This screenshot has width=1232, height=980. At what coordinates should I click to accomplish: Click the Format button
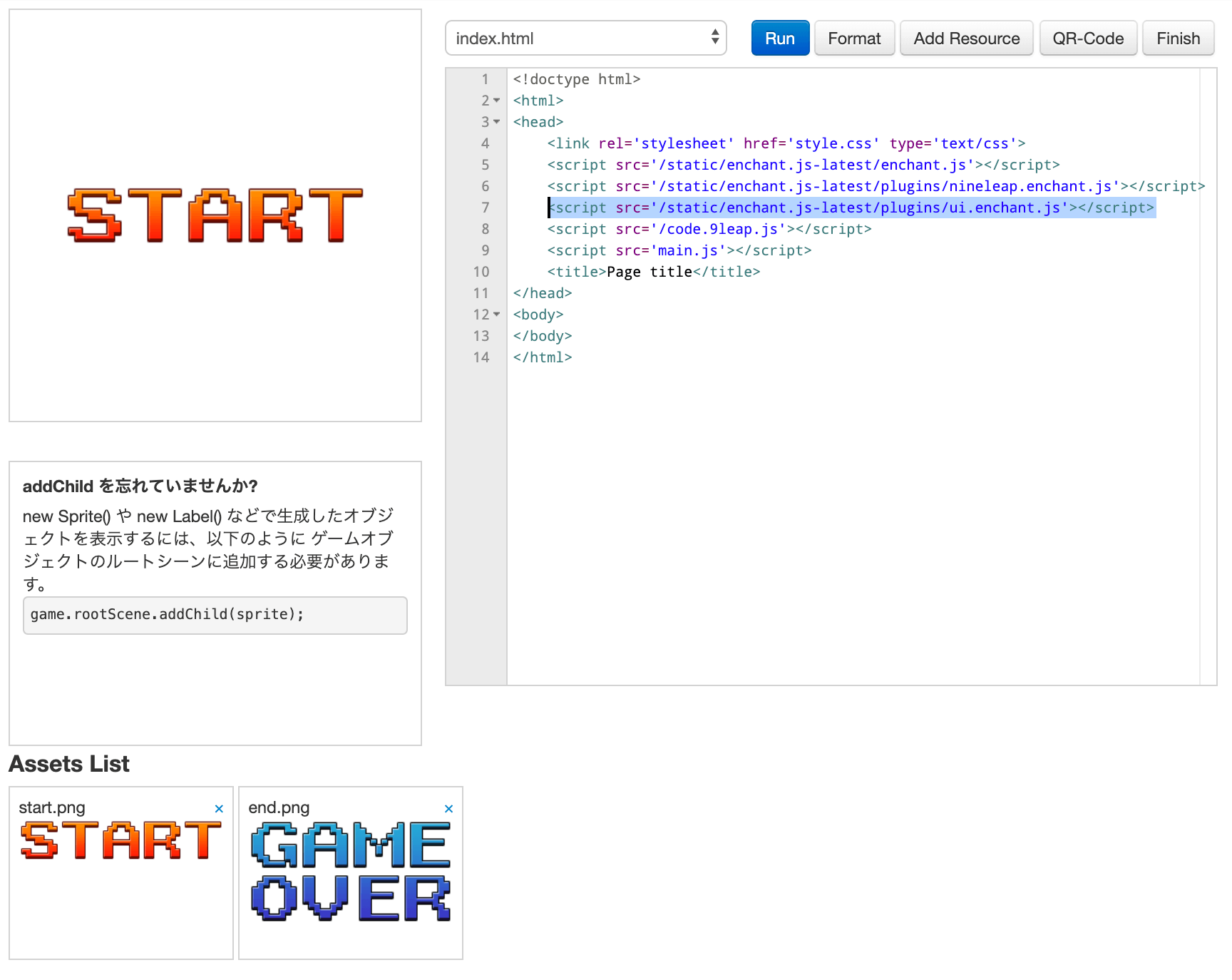(x=854, y=39)
